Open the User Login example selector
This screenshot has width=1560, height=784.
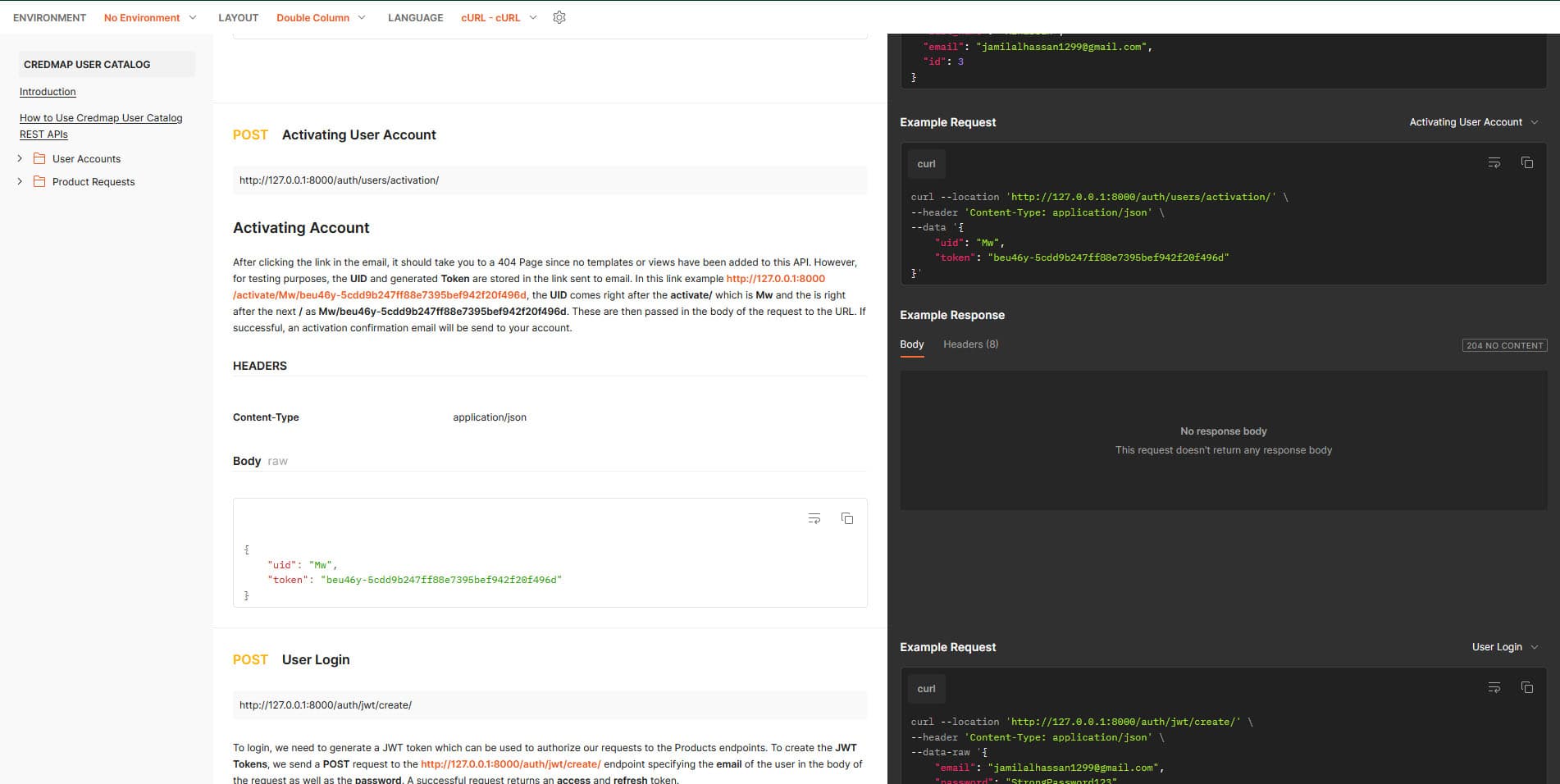[1504, 647]
